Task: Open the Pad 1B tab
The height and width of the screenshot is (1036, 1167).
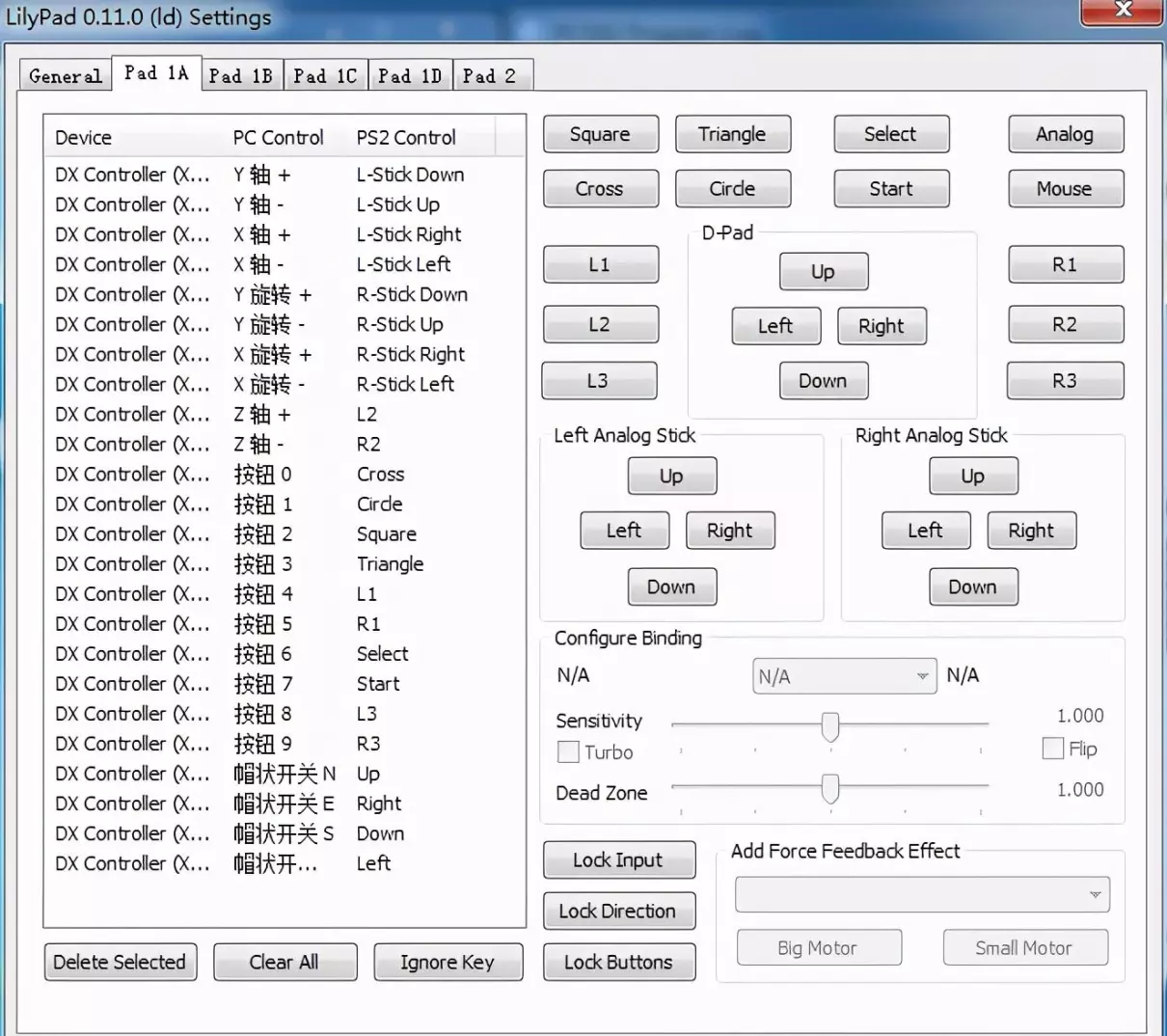Action: click(241, 75)
